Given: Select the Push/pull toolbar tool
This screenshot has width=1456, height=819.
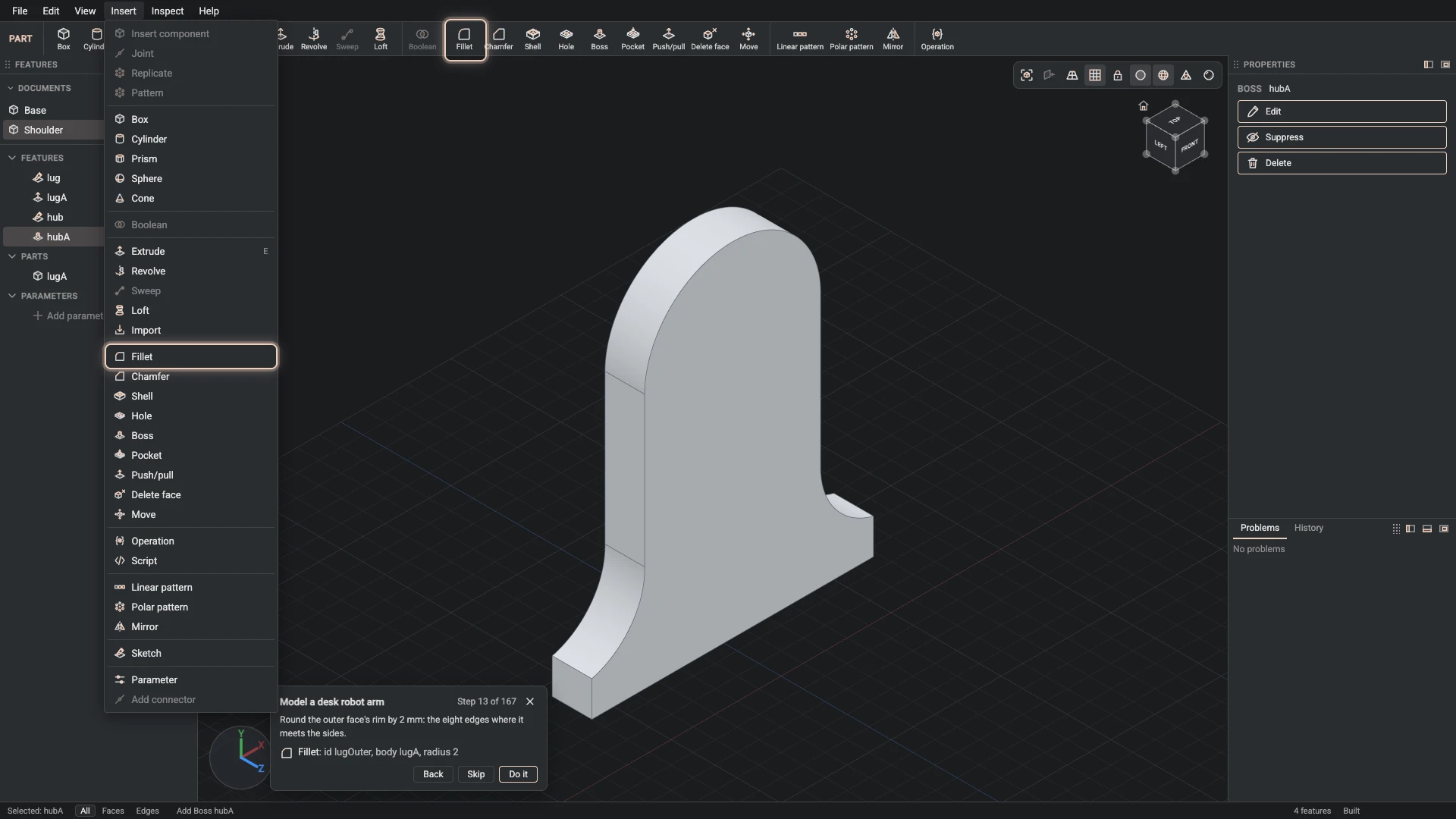Looking at the screenshot, I should click(669, 39).
